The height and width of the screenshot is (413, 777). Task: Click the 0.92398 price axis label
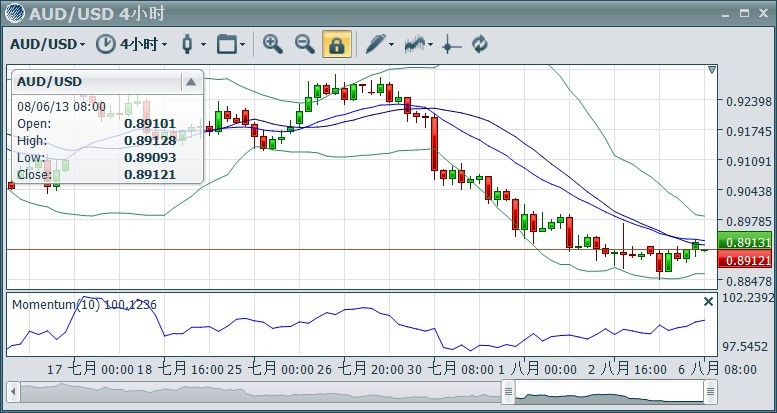tap(748, 102)
